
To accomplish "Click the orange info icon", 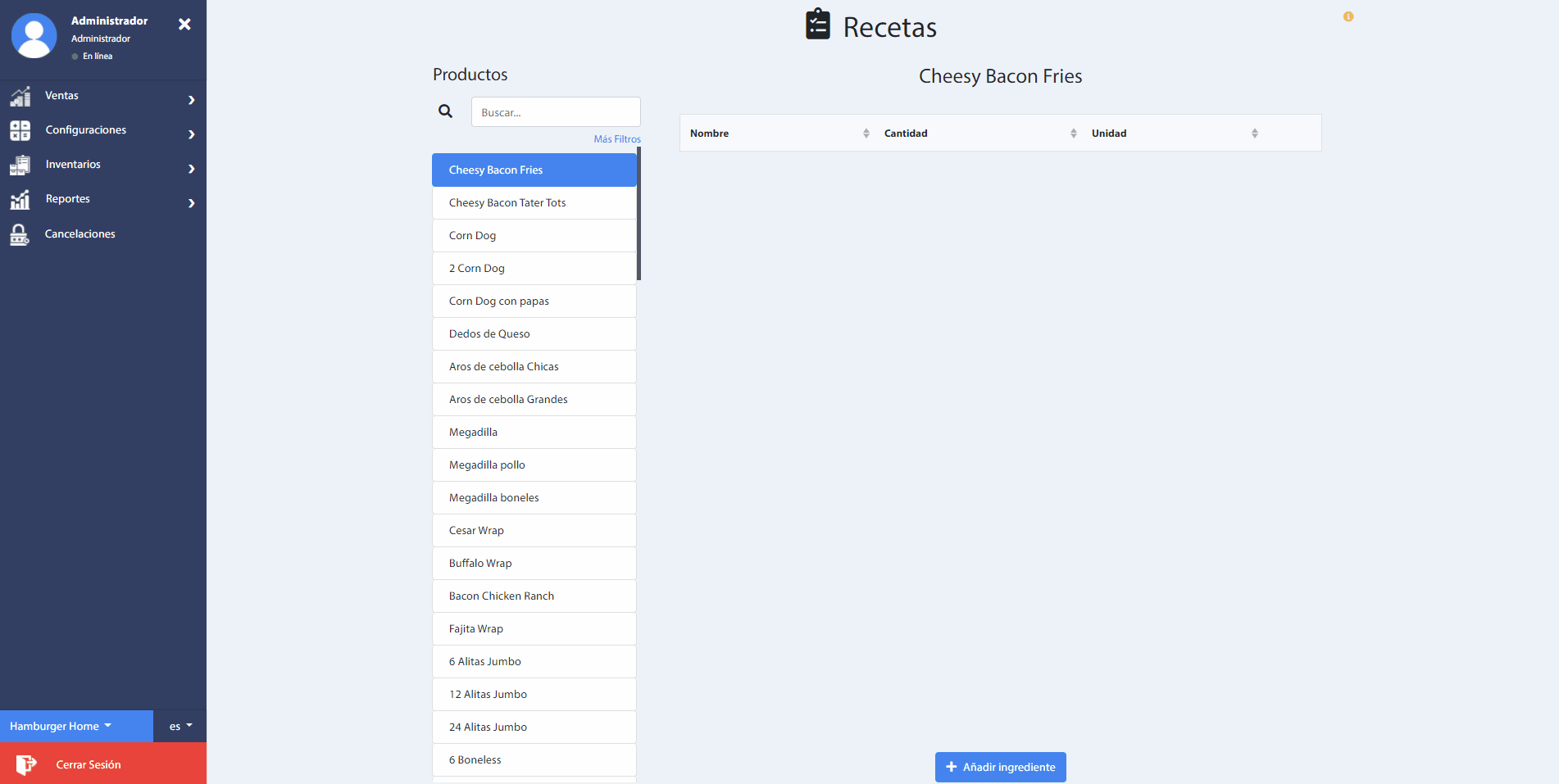I will click(x=1348, y=16).
